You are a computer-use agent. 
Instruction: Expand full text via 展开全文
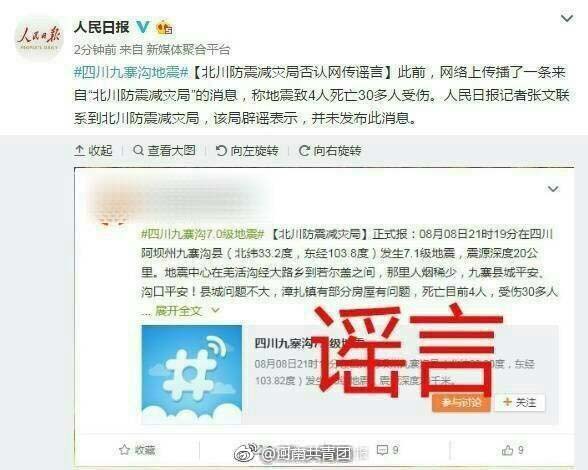[x=178, y=311]
